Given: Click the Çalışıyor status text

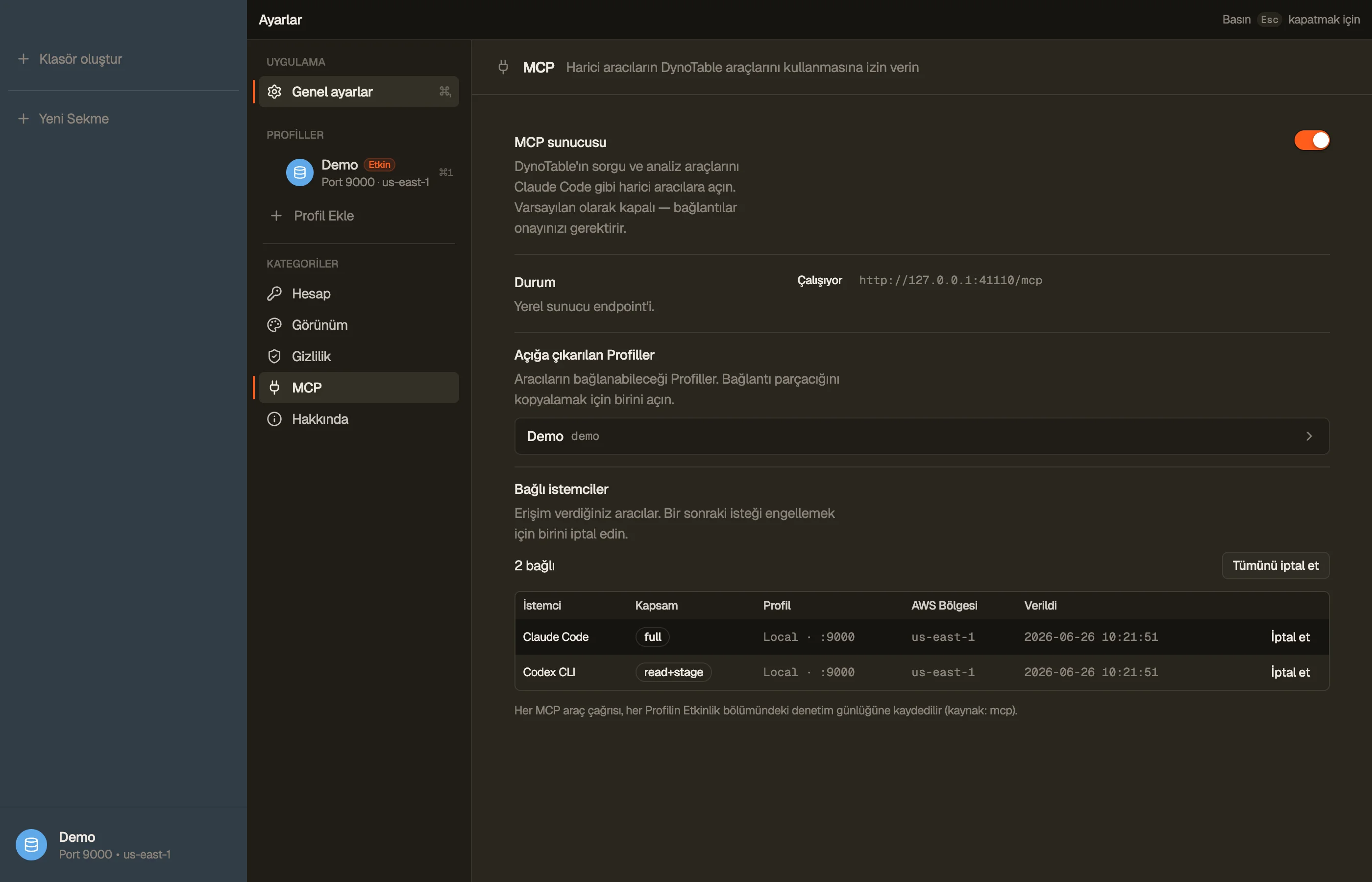Looking at the screenshot, I should tap(819, 281).
